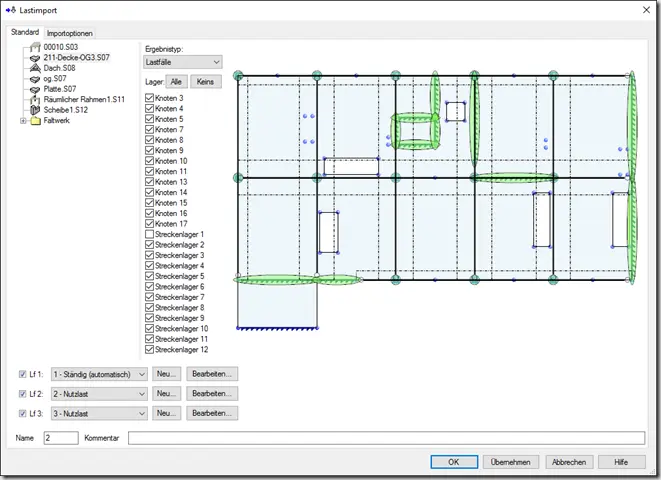The height and width of the screenshot is (480, 661).
Task: Click Neu... button in Lf 3 row
Action: pos(167,413)
